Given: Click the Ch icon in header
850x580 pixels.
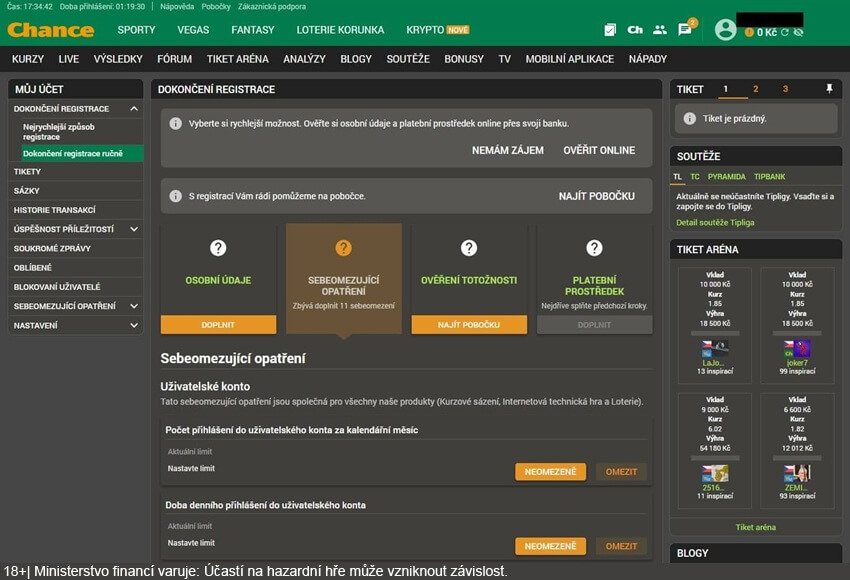Looking at the screenshot, I should pos(635,30).
